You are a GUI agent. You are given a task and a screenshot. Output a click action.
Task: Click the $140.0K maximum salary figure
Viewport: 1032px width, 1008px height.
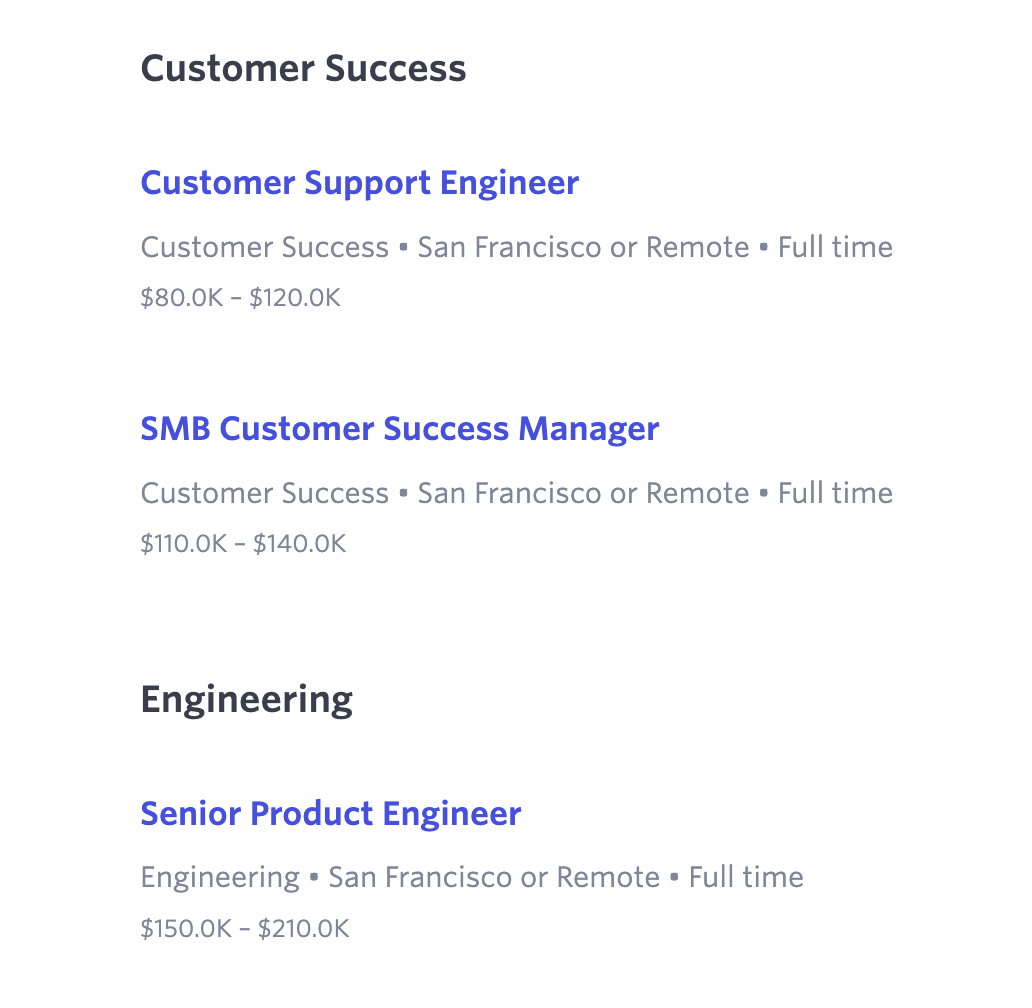[299, 544]
